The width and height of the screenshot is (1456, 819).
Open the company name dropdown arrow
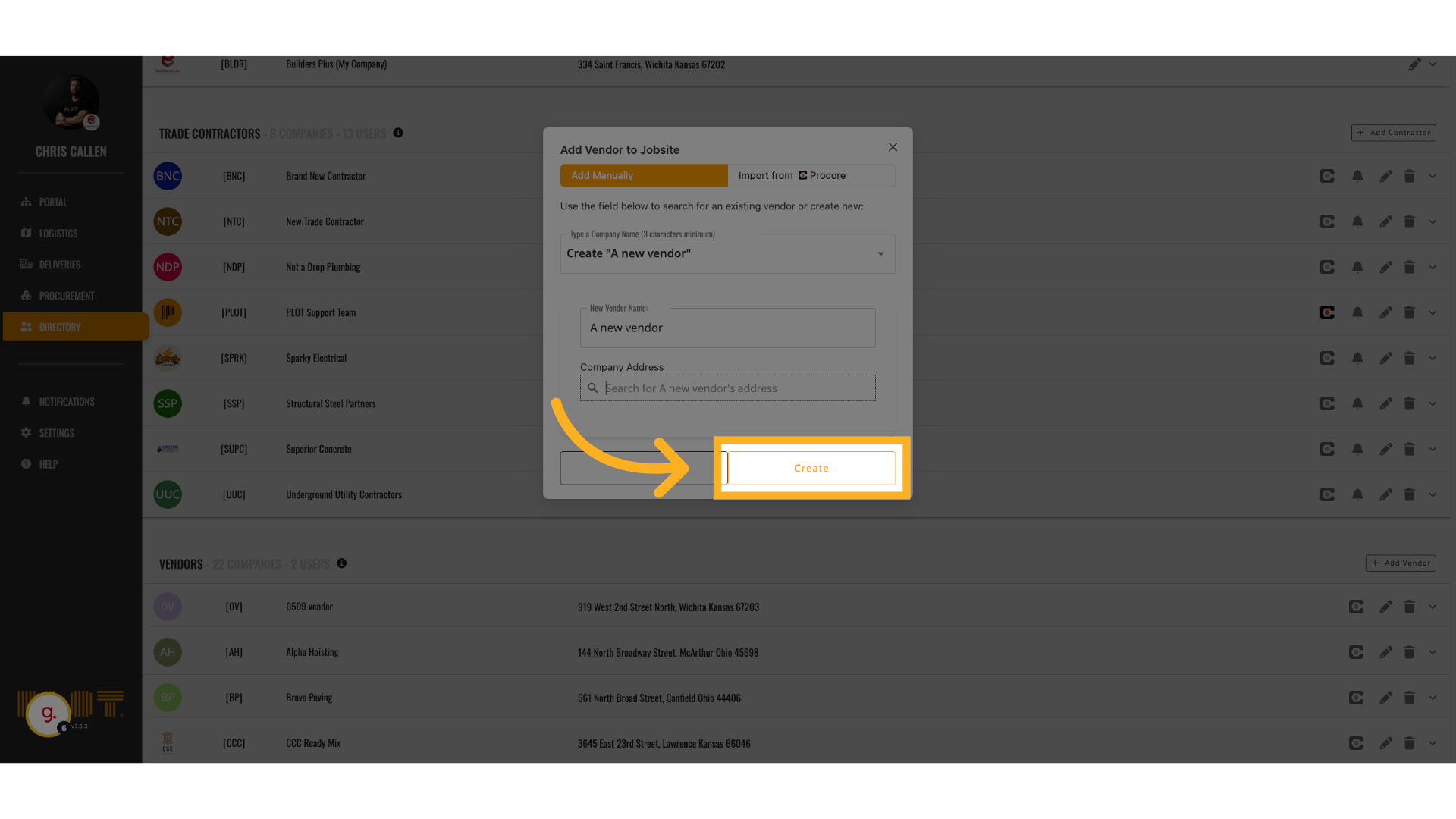[880, 254]
